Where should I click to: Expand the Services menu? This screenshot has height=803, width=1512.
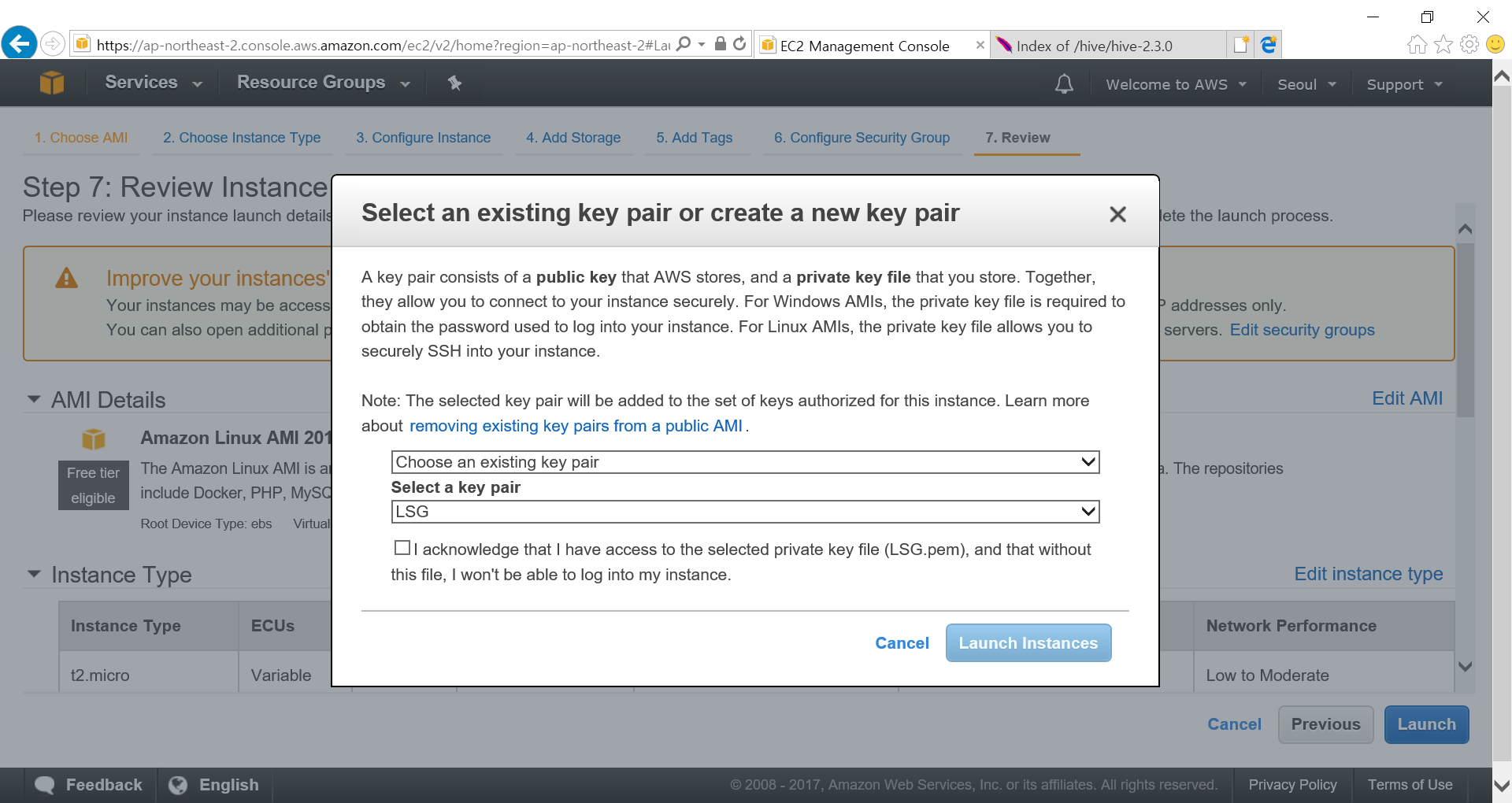tap(154, 83)
